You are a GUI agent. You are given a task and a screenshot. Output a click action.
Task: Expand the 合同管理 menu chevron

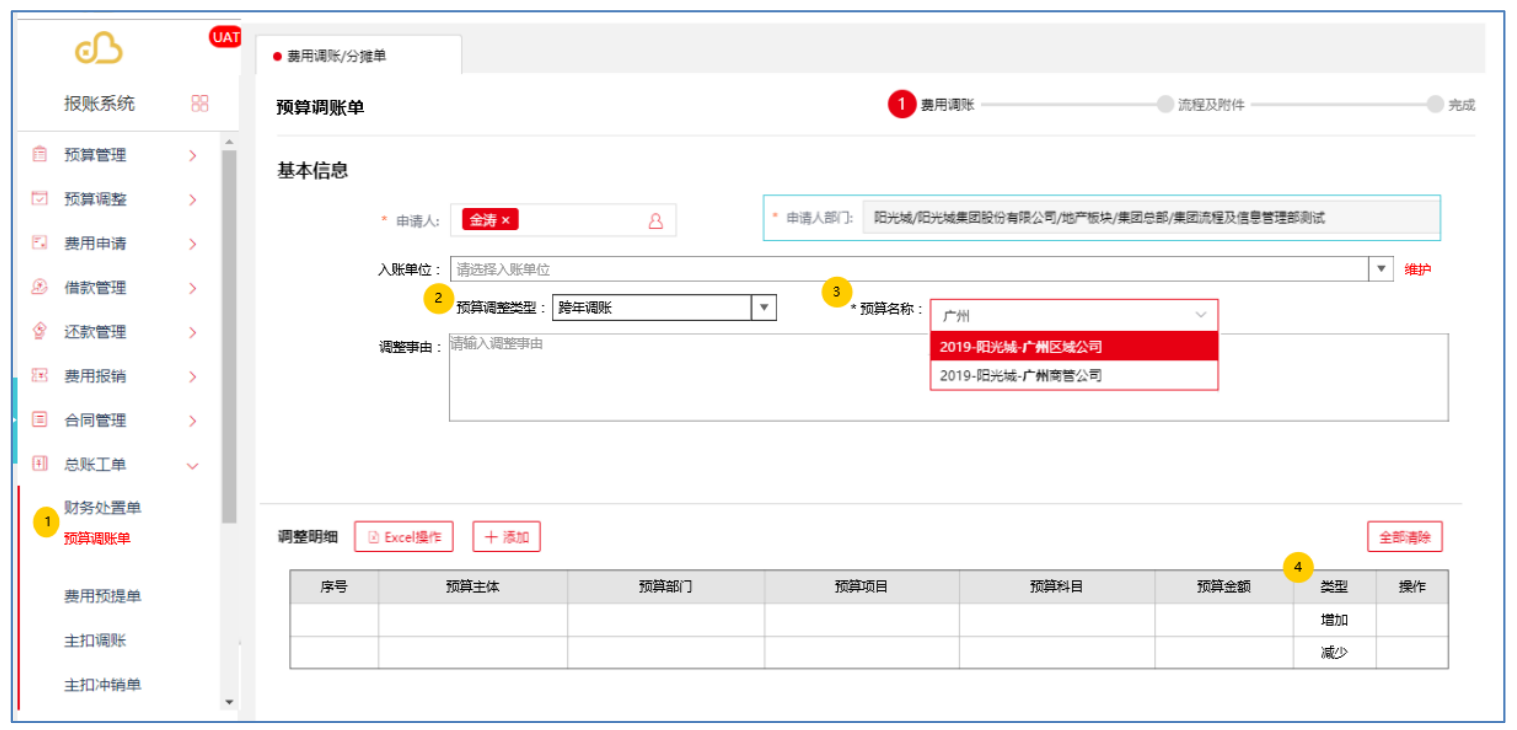(193, 421)
